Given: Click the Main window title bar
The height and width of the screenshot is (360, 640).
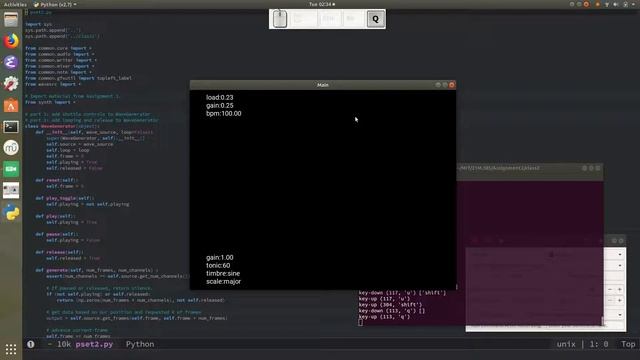Looking at the screenshot, I should point(322,85).
